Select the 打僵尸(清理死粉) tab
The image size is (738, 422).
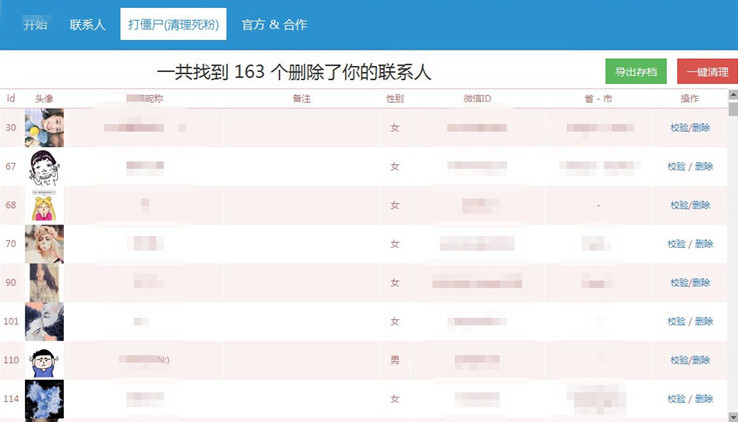(x=173, y=24)
